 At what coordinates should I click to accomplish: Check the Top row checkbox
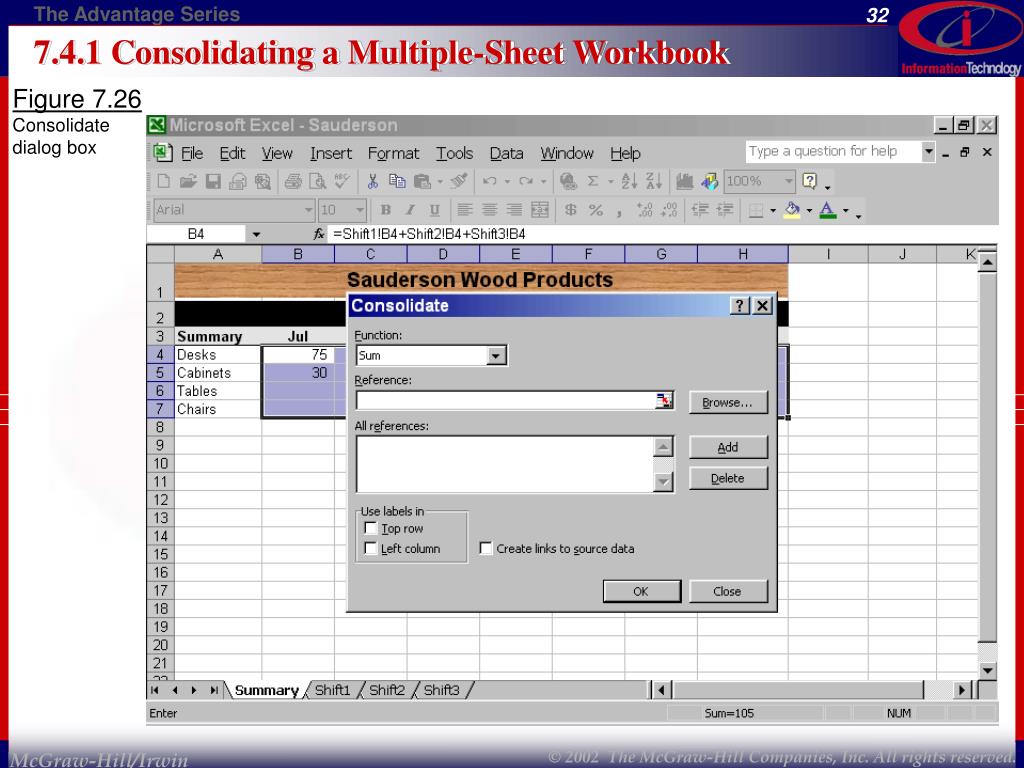[x=370, y=528]
